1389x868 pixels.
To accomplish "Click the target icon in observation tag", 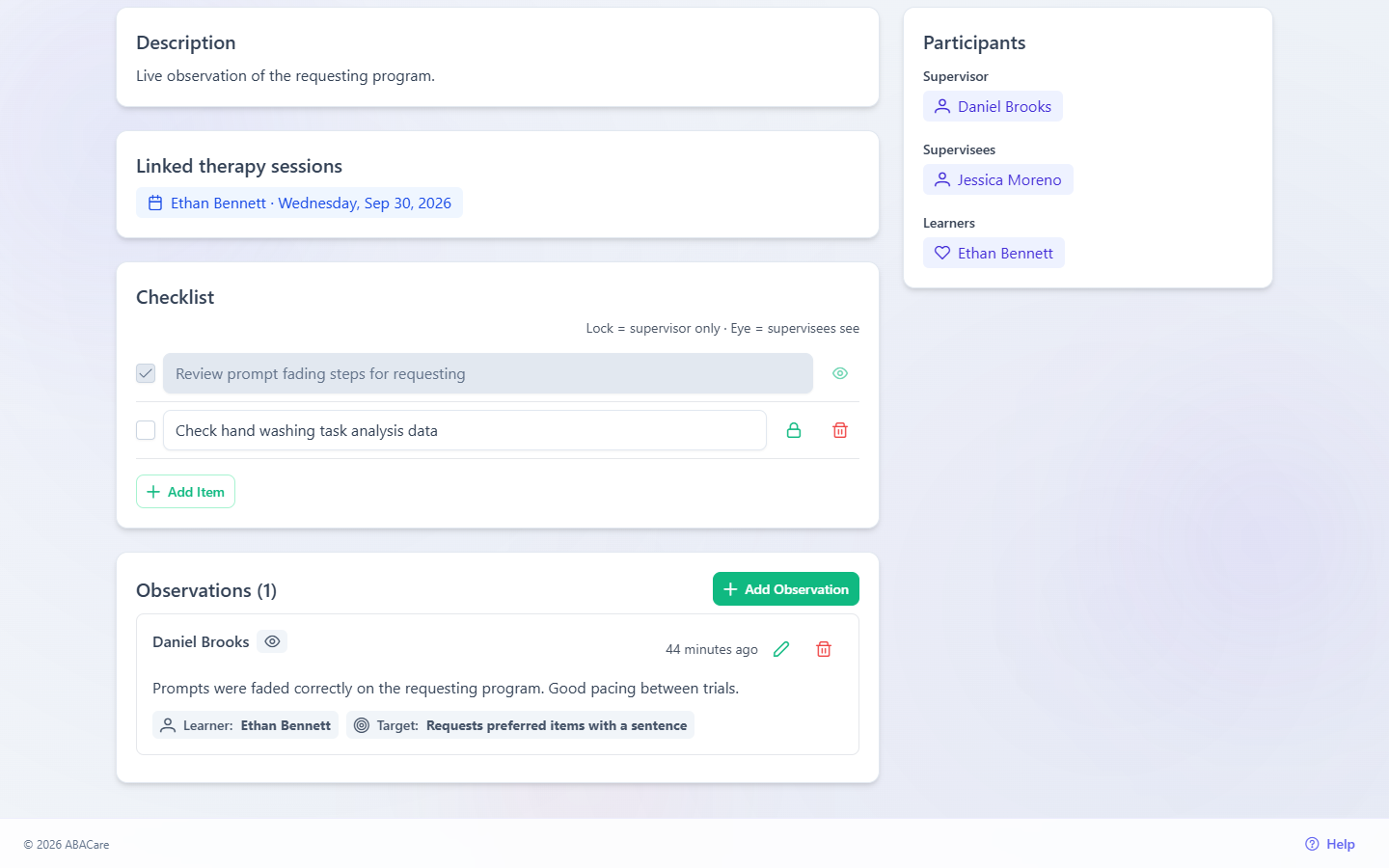I will [362, 725].
